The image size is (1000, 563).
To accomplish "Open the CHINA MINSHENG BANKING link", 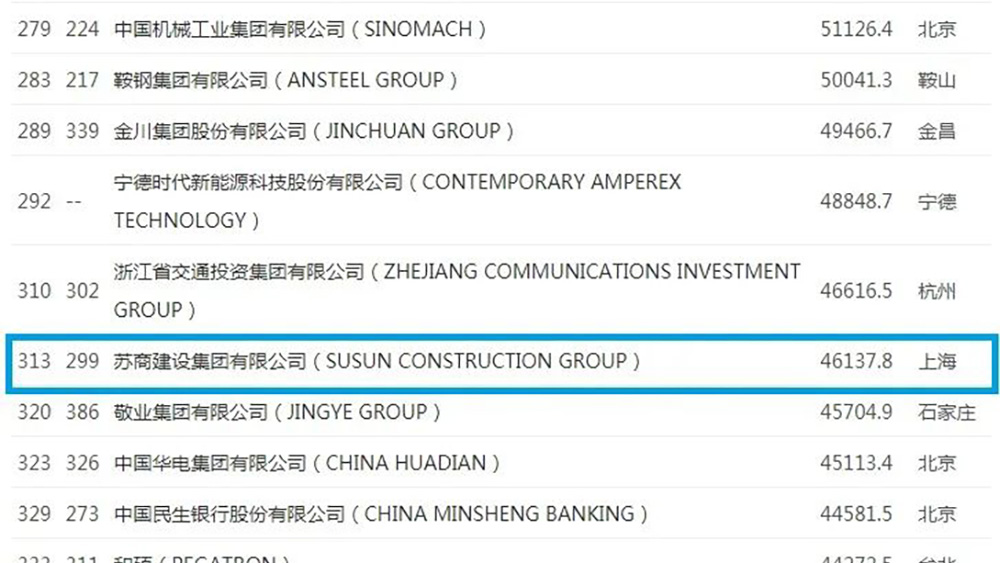I will pyautogui.click(x=381, y=514).
